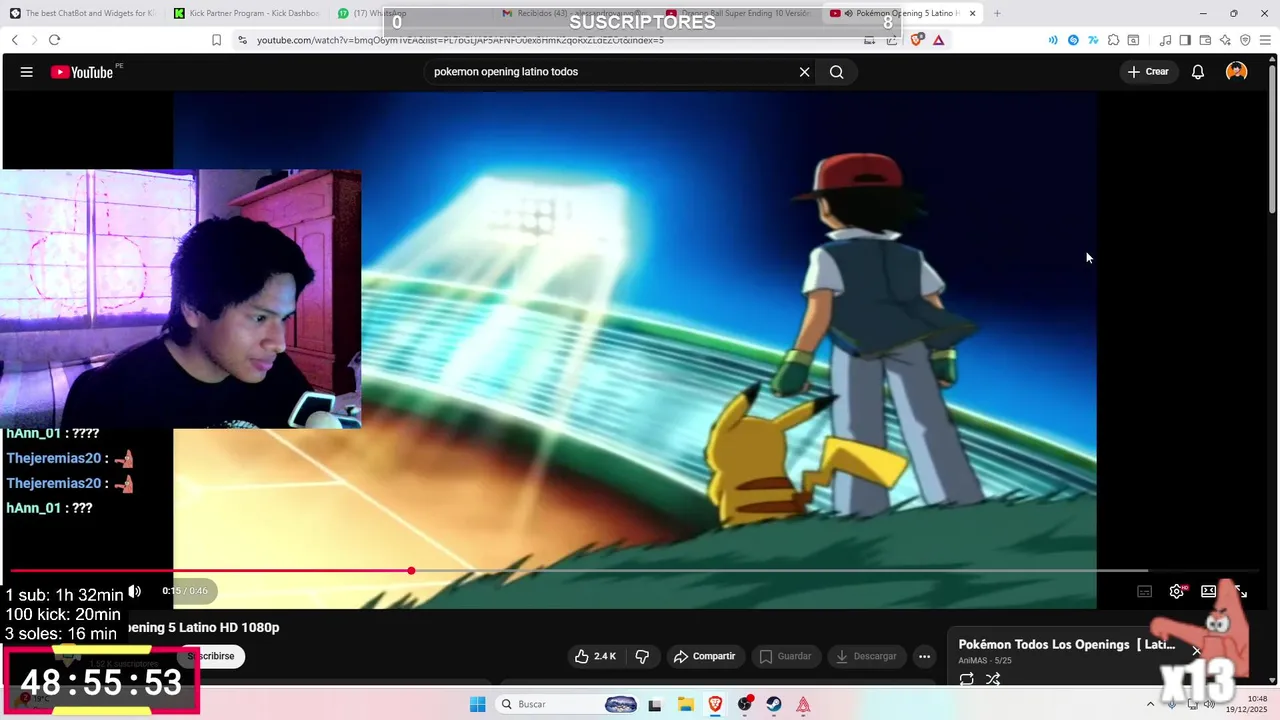The height and width of the screenshot is (720, 1280).
Task: Reload the current page
Action: tap(54, 40)
